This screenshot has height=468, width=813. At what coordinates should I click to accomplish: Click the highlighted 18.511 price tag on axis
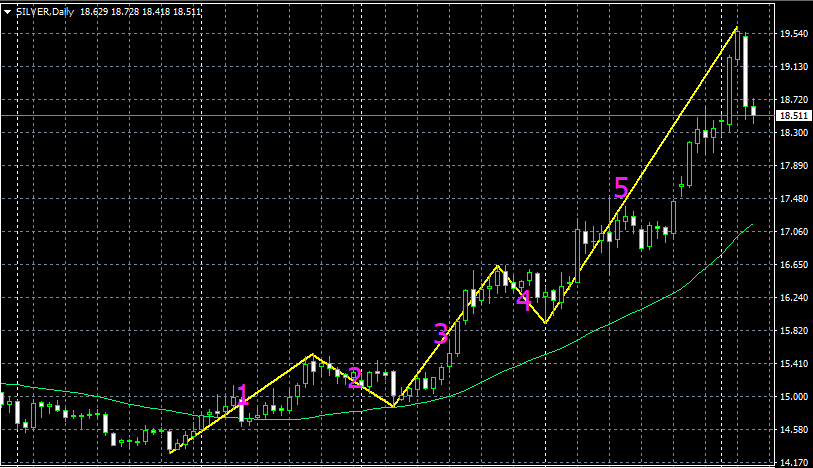[794, 116]
